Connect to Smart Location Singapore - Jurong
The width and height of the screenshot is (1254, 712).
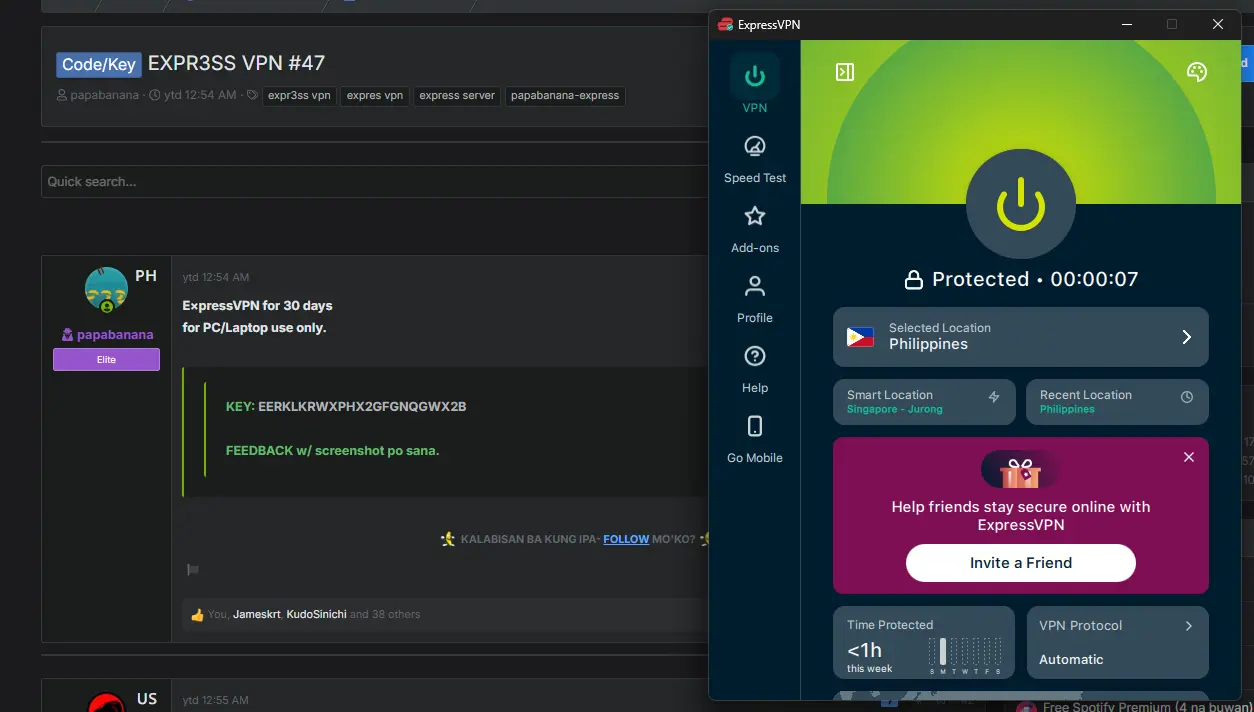pyautogui.click(x=924, y=401)
